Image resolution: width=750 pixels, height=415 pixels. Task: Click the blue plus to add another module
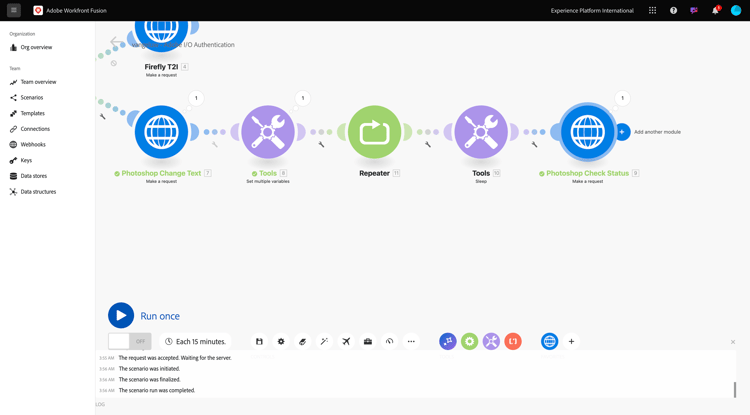(622, 132)
